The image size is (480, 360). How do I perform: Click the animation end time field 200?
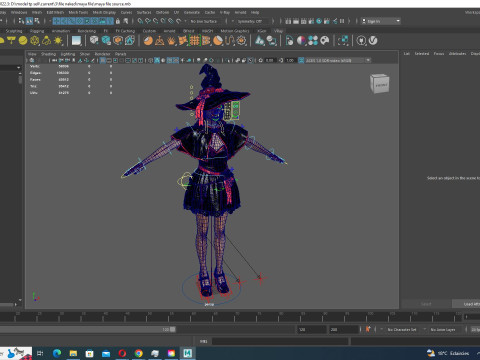tap(344, 329)
